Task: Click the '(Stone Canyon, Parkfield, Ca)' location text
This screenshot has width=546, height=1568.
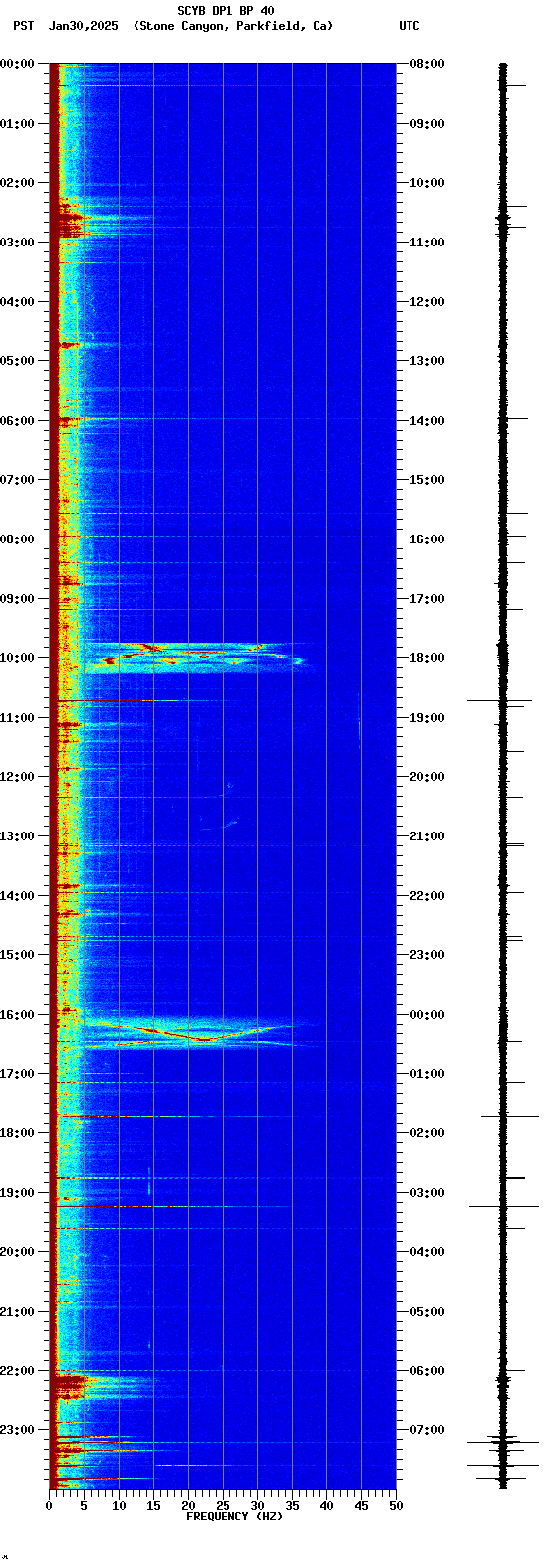Action: coord(233,26)
